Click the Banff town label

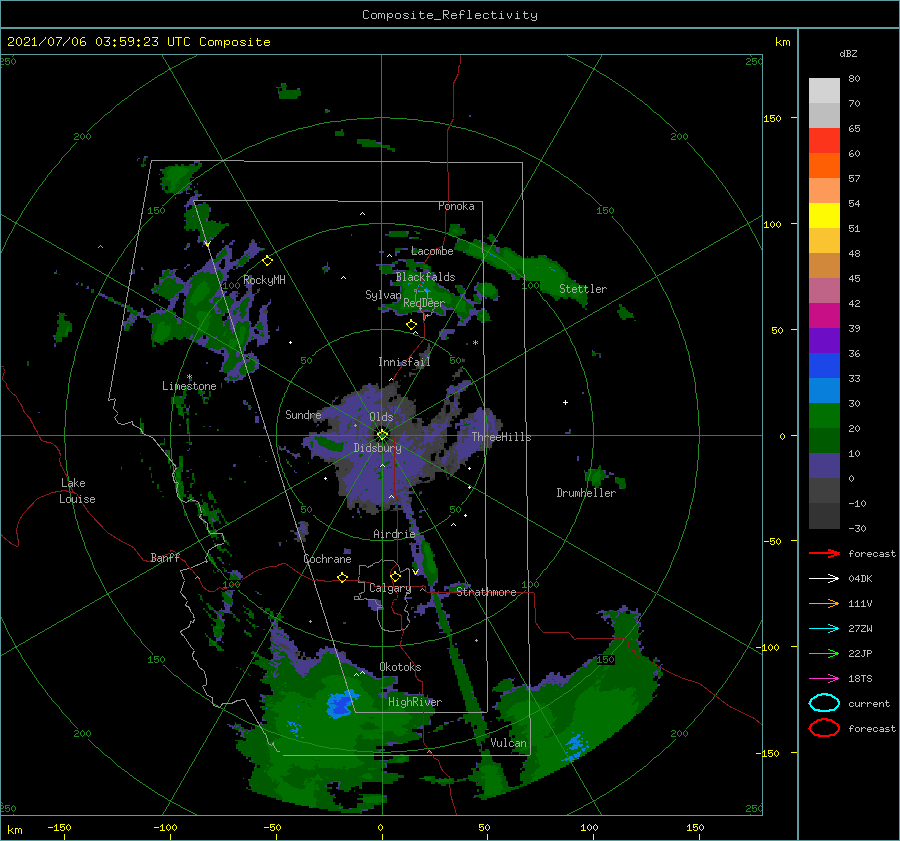(165, 557)
